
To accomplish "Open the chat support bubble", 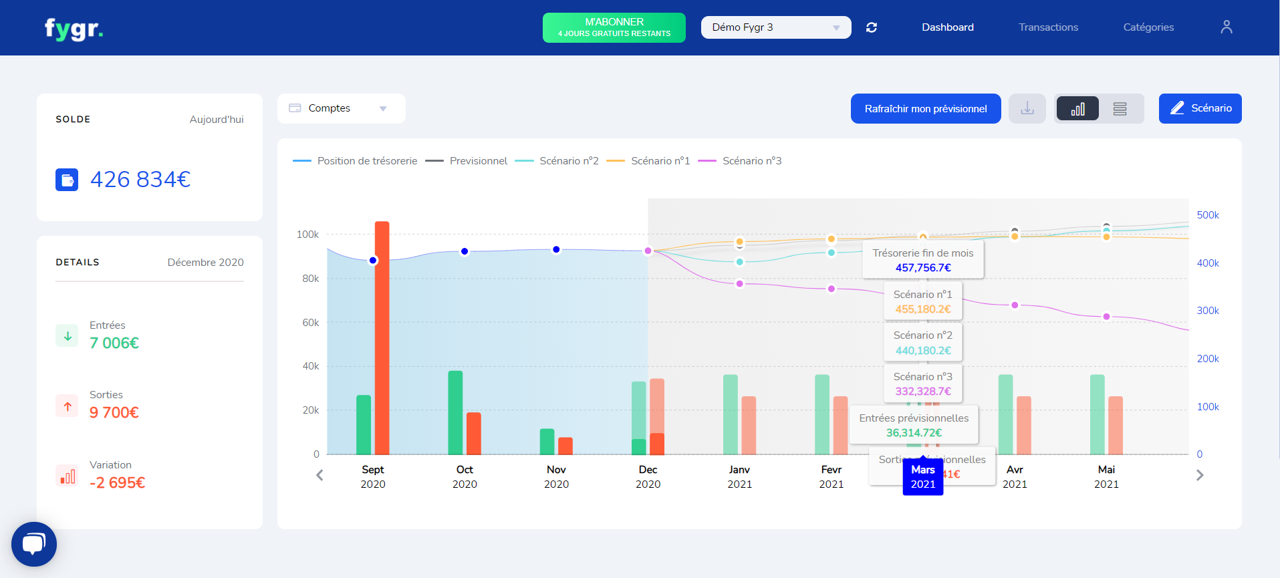I will [x=34, y=544].
